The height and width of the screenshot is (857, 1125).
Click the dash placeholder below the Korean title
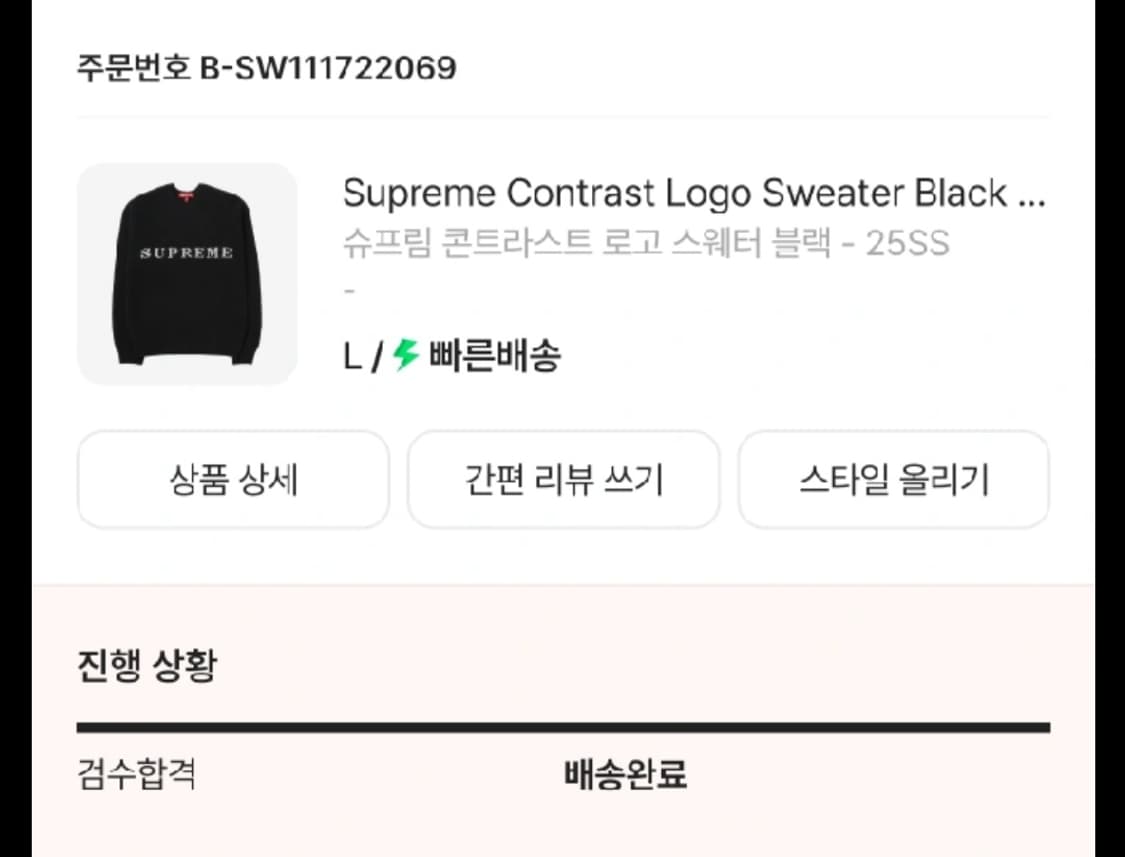tap(348, 290)
